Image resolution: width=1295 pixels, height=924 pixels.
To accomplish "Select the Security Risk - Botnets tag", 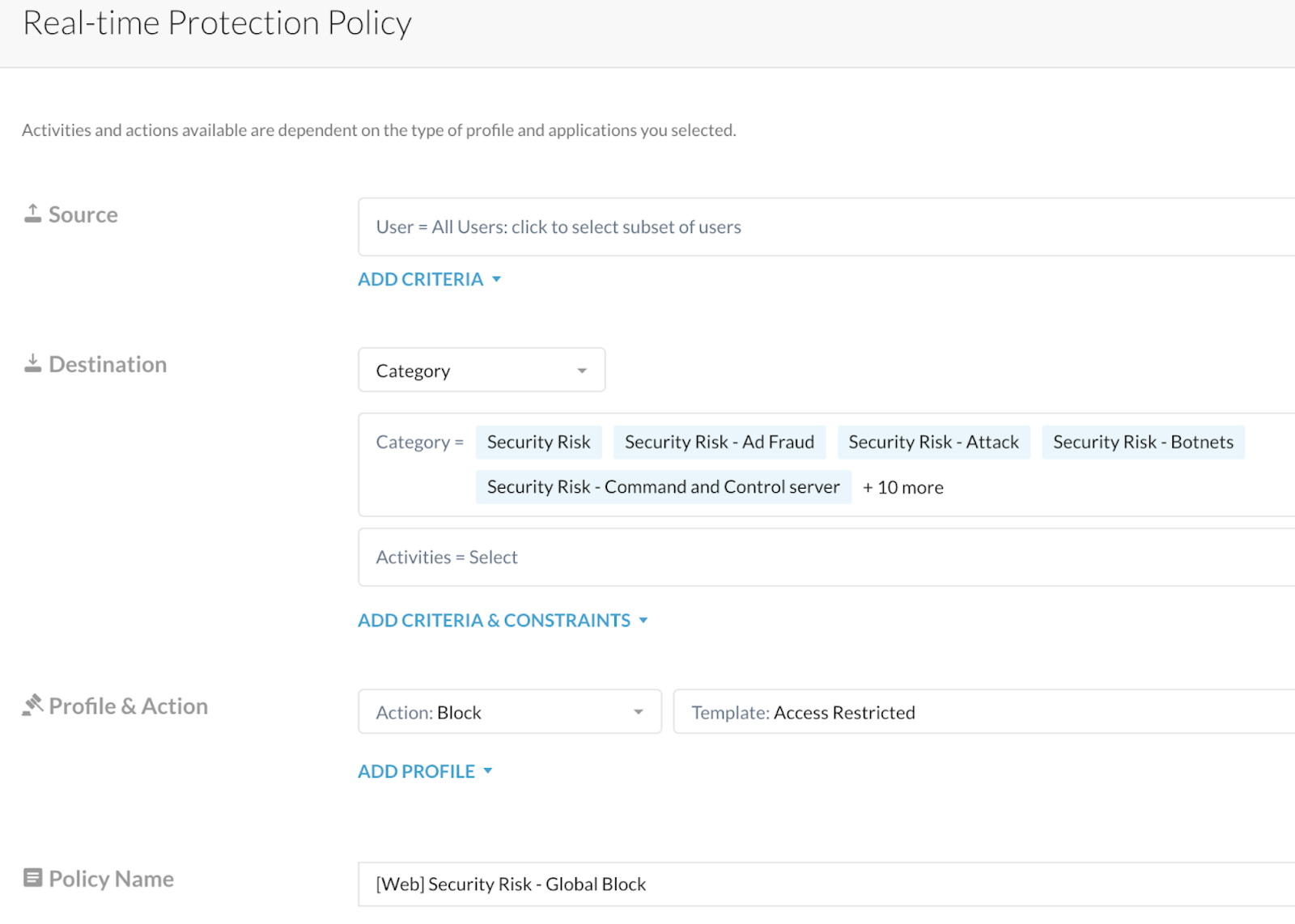I will (x=1144, y=443).
